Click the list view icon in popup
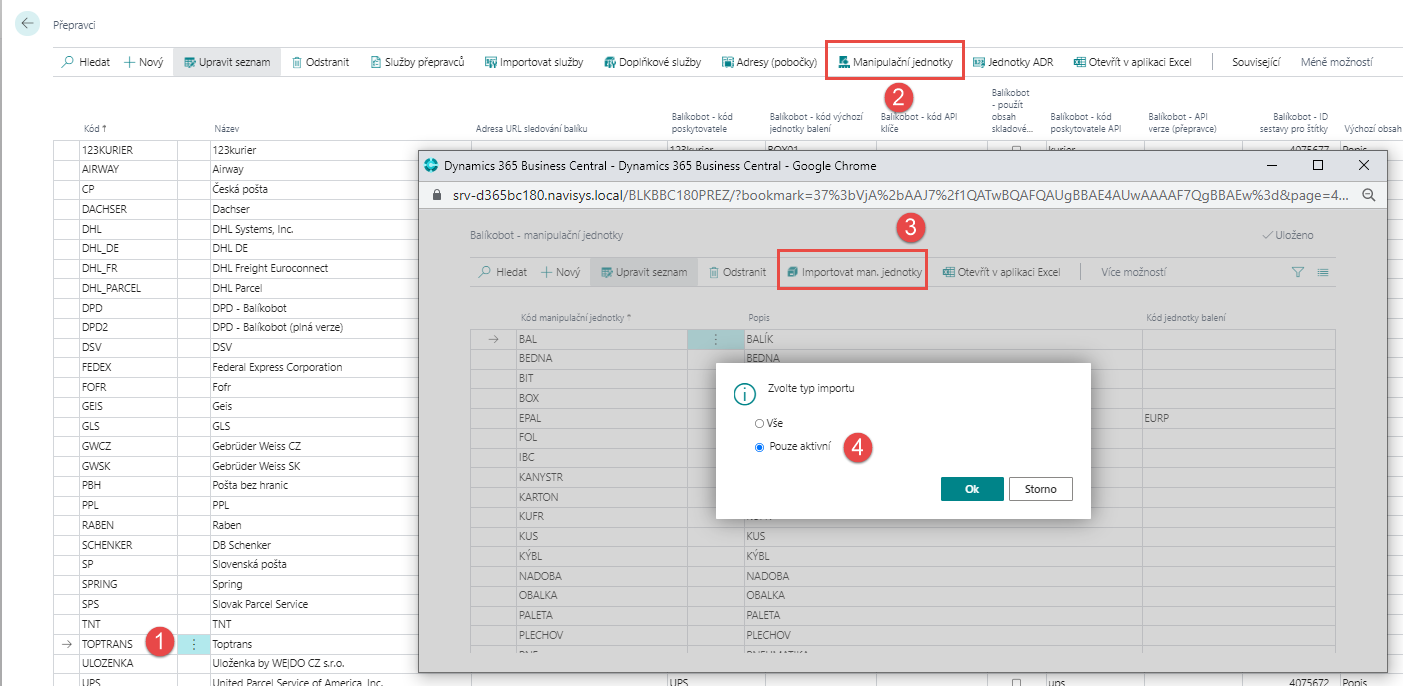 pos(1322,272)
